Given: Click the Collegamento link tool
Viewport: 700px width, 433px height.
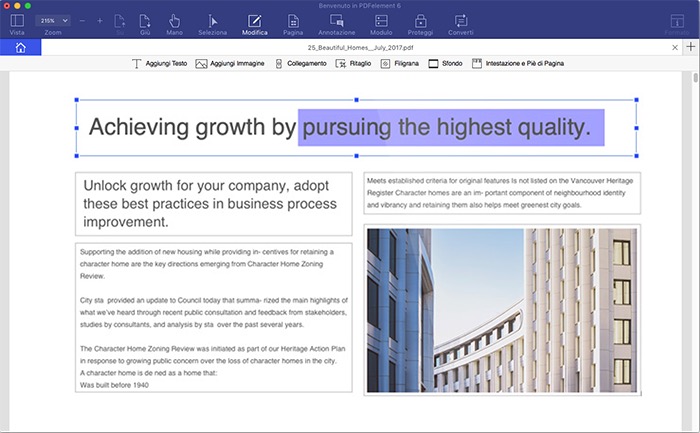Looking at the screenshot, I should click(x=301, y=64).
